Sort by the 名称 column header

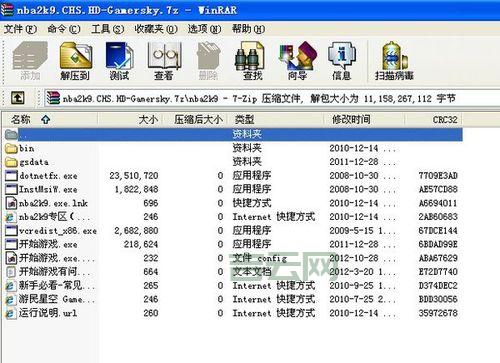pyautogui.click(x=50, y=119)
